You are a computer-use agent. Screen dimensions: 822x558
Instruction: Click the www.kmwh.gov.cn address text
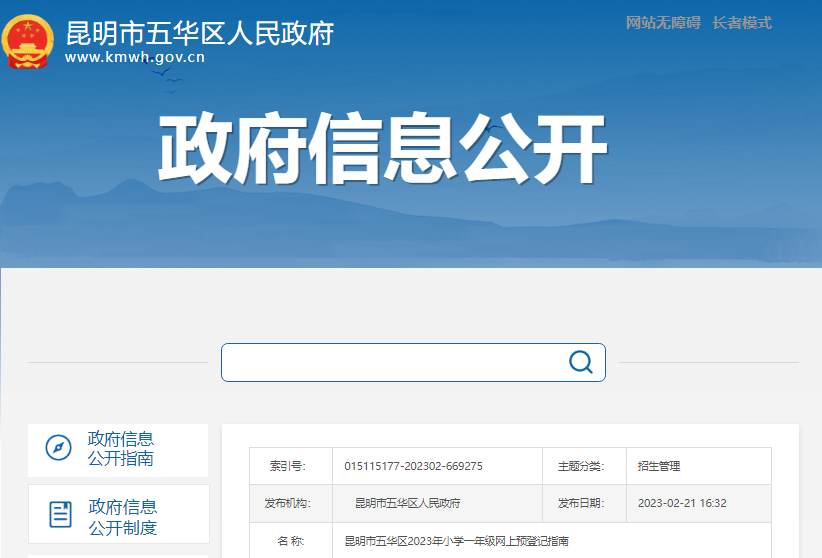[135, 57]
